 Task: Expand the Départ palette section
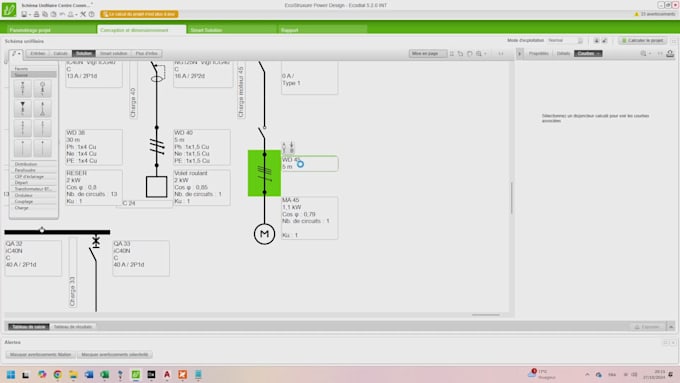click(x=34, y=183)
